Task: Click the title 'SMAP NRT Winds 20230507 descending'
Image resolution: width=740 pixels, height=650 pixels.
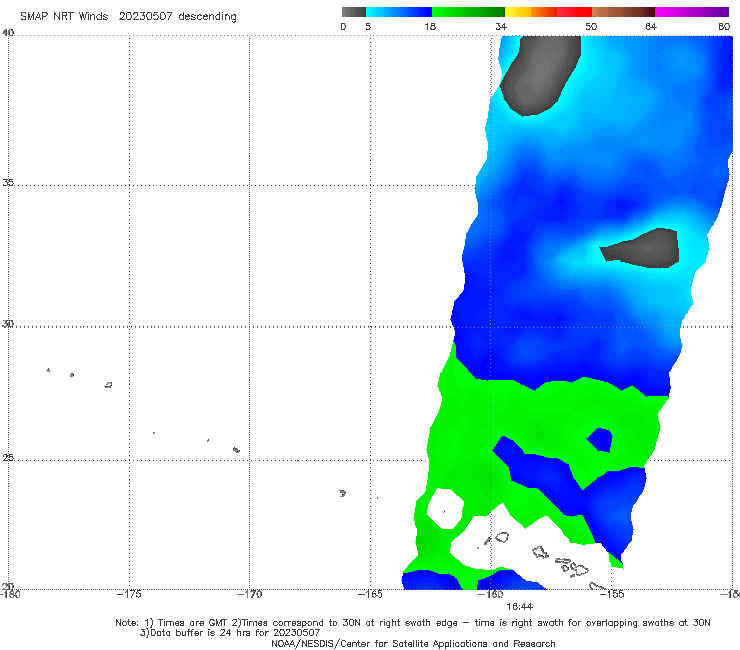Action: (x=128, y=17)
